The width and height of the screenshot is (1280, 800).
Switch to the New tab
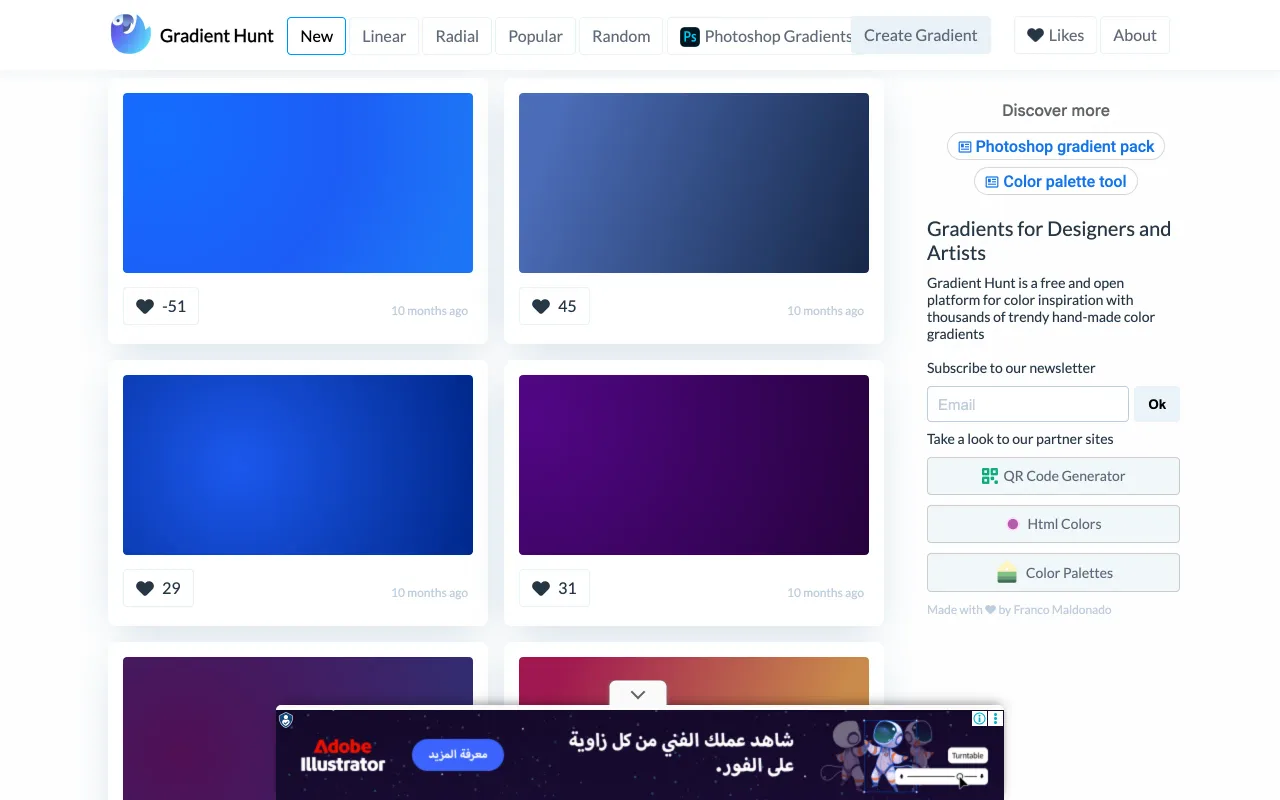click(316, 36)
